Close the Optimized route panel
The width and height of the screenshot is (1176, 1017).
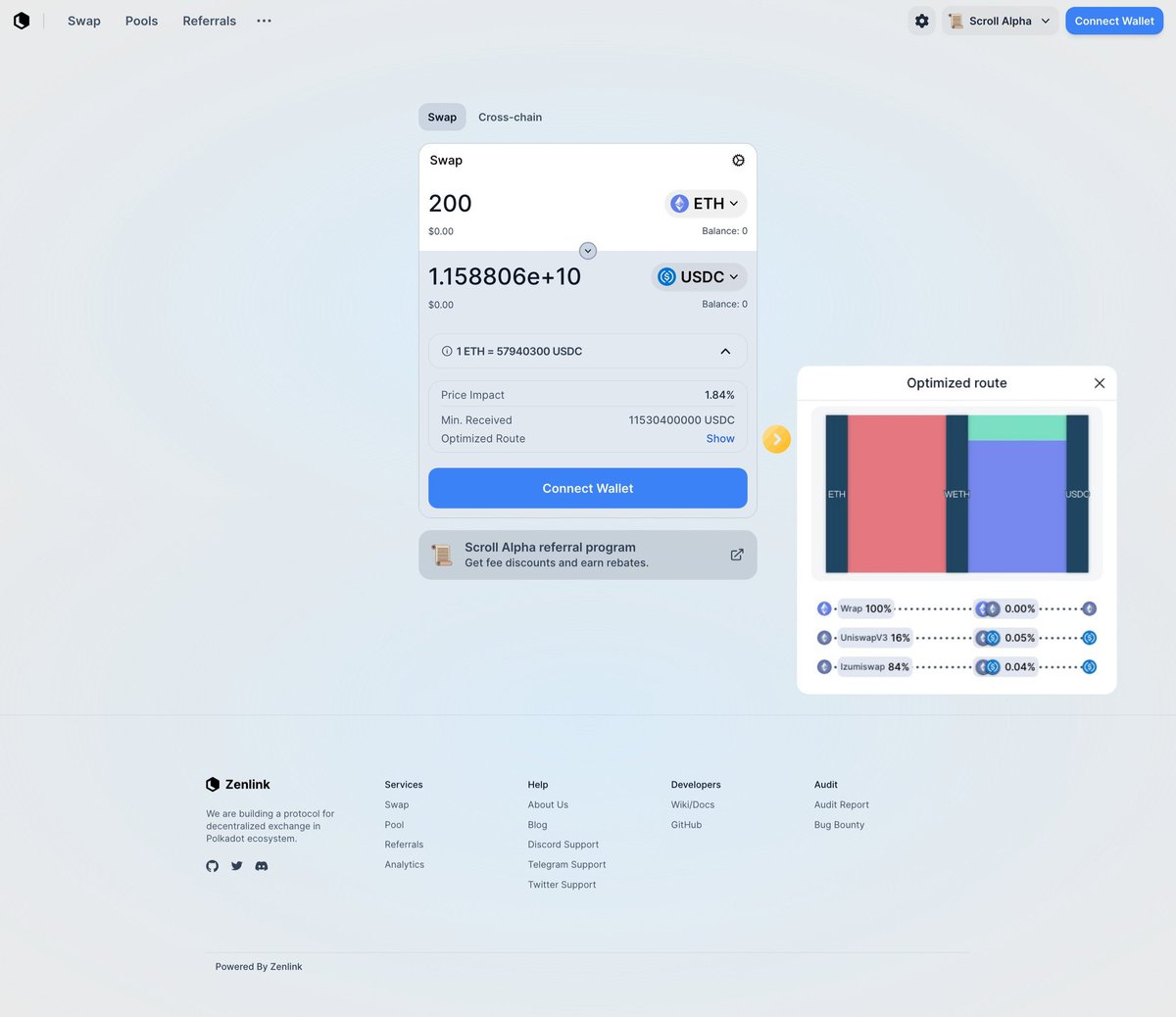pyautogui.click(x=1100, y=383)
